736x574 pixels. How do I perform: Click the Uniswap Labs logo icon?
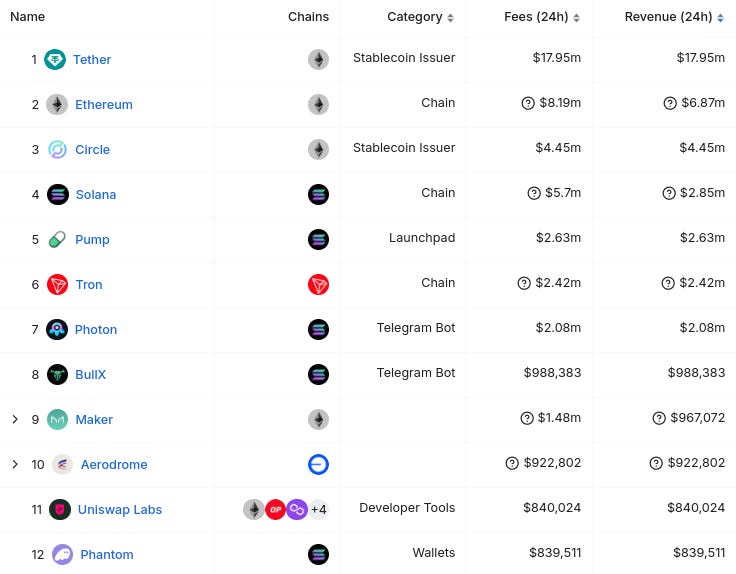(x=60, y=510)
